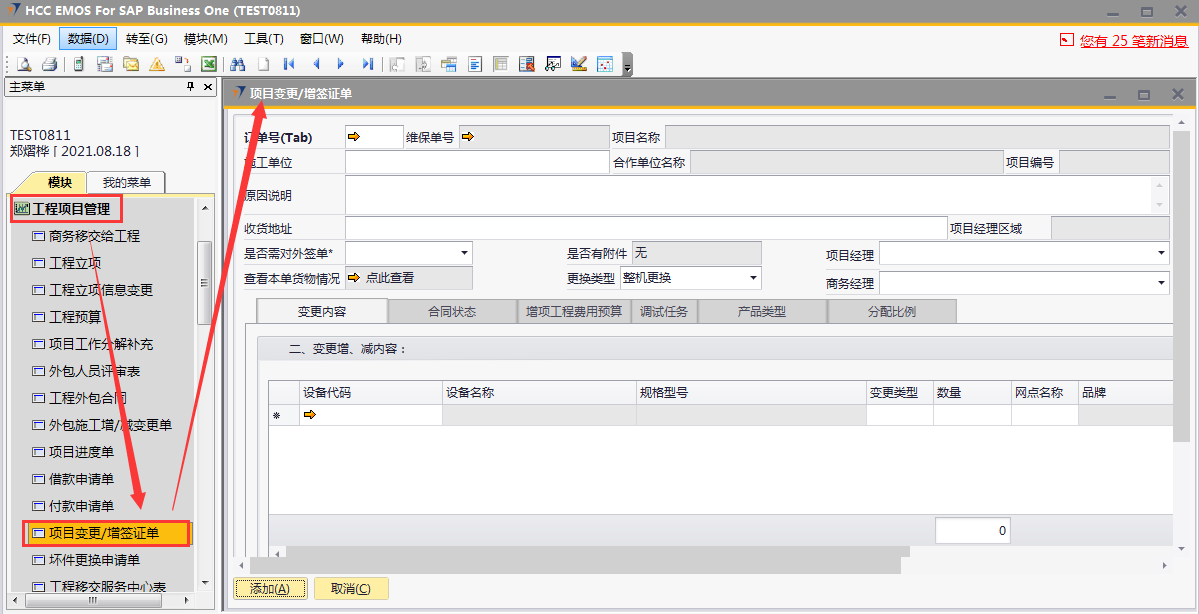Screen dimensions: 1199x614
Task: Click the print preview toolbar icon
Action: (23, 64)
